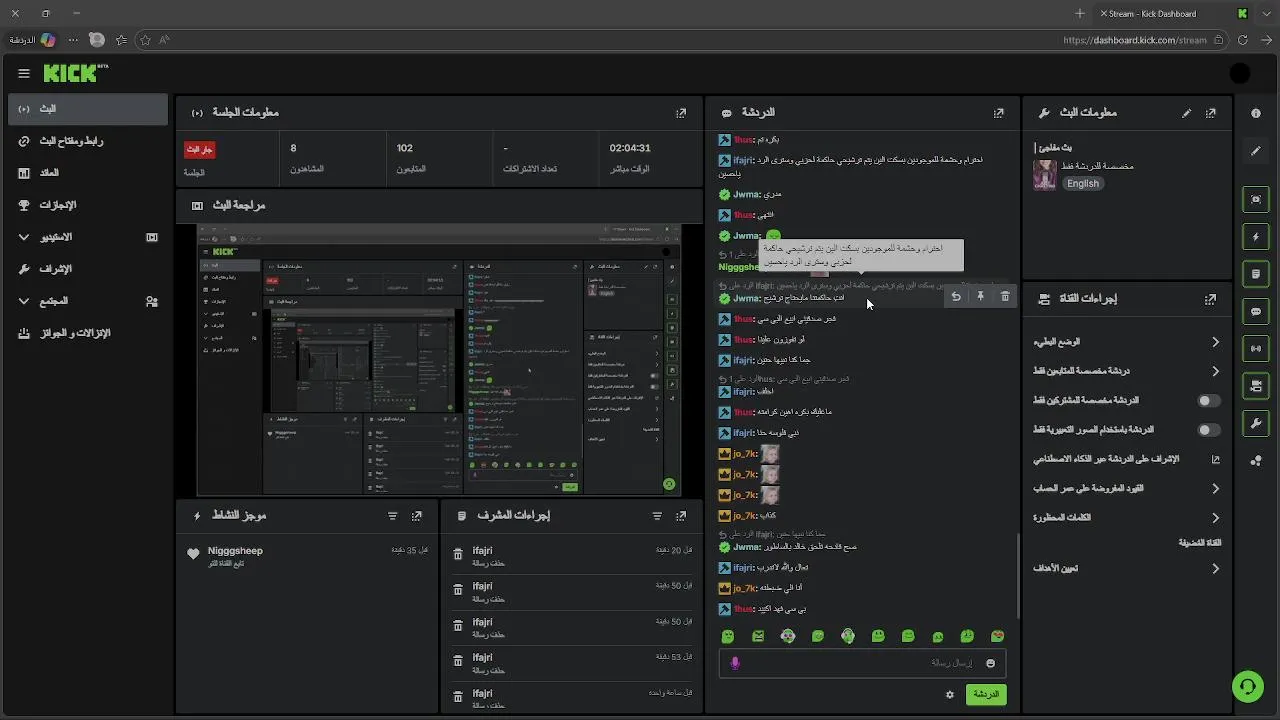Click the browser favorites star icon

(x=145, y=40)
